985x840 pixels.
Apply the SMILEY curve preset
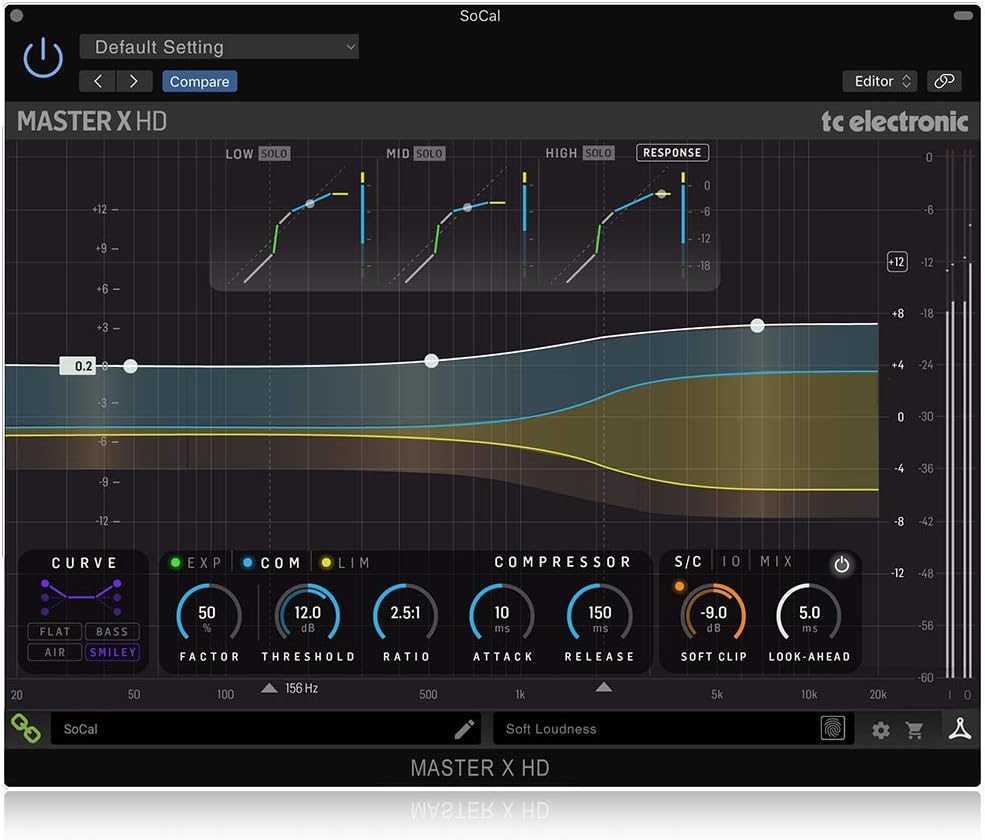pyautogui.click(x=112, y=652)
